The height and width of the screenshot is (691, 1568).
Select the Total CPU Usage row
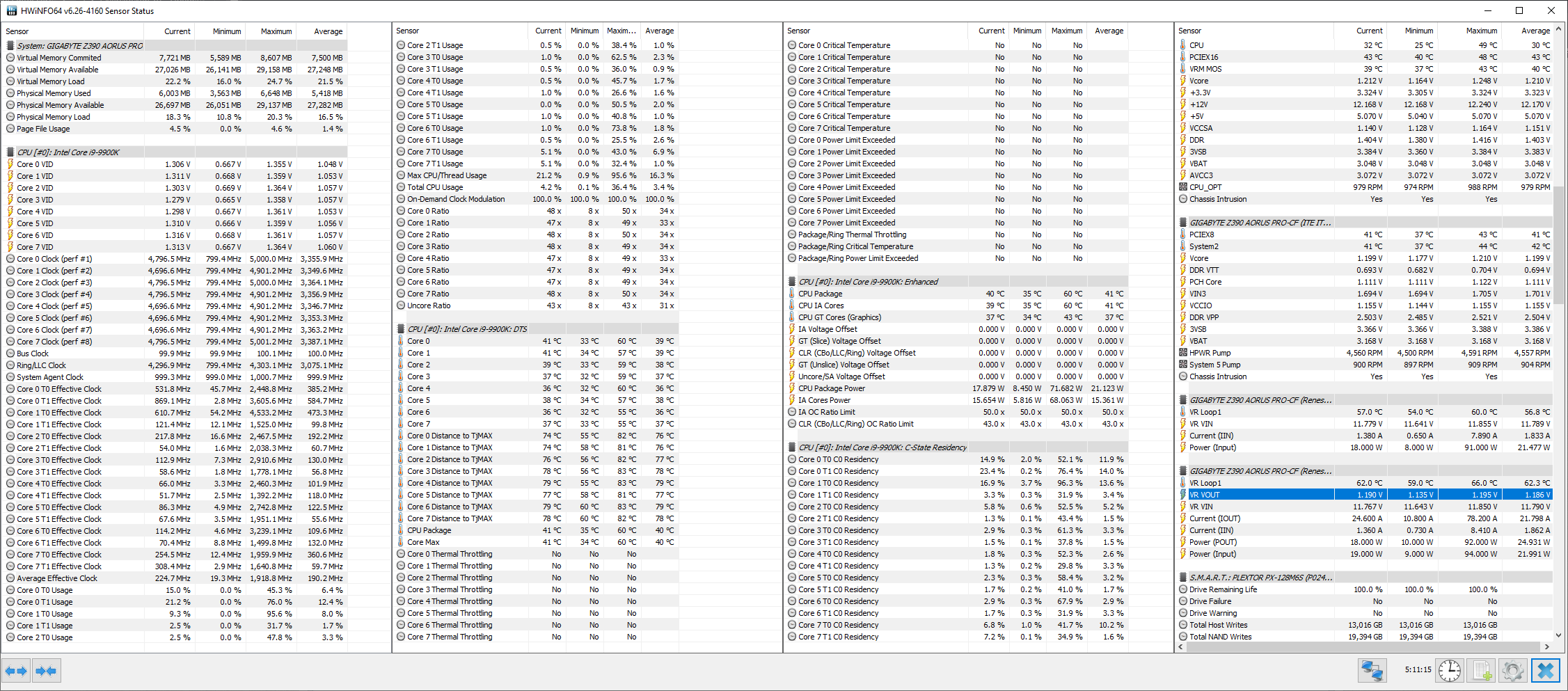(x=536, y=187)
